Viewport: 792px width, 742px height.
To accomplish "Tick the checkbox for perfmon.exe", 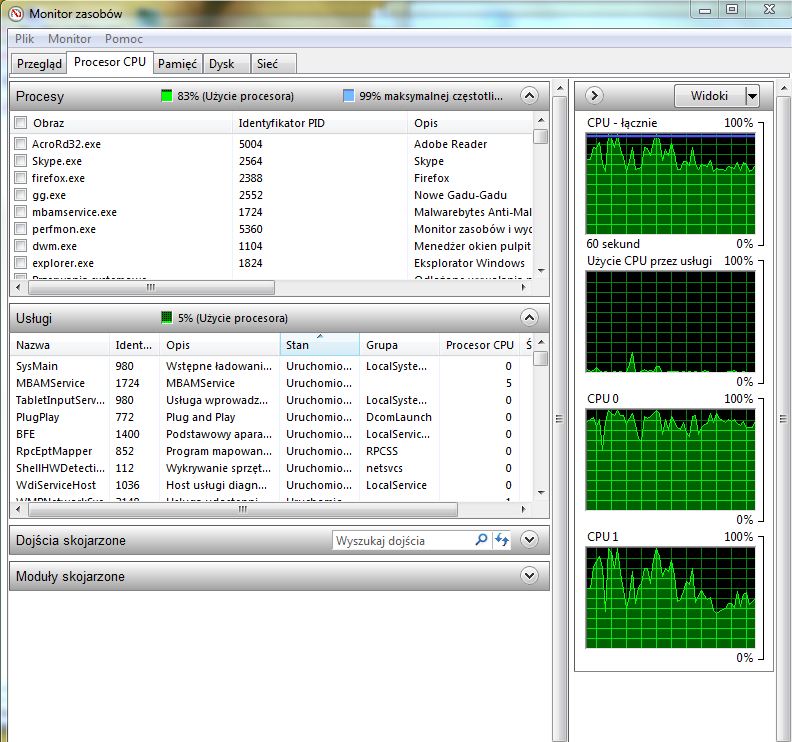I will coord(21,229).
